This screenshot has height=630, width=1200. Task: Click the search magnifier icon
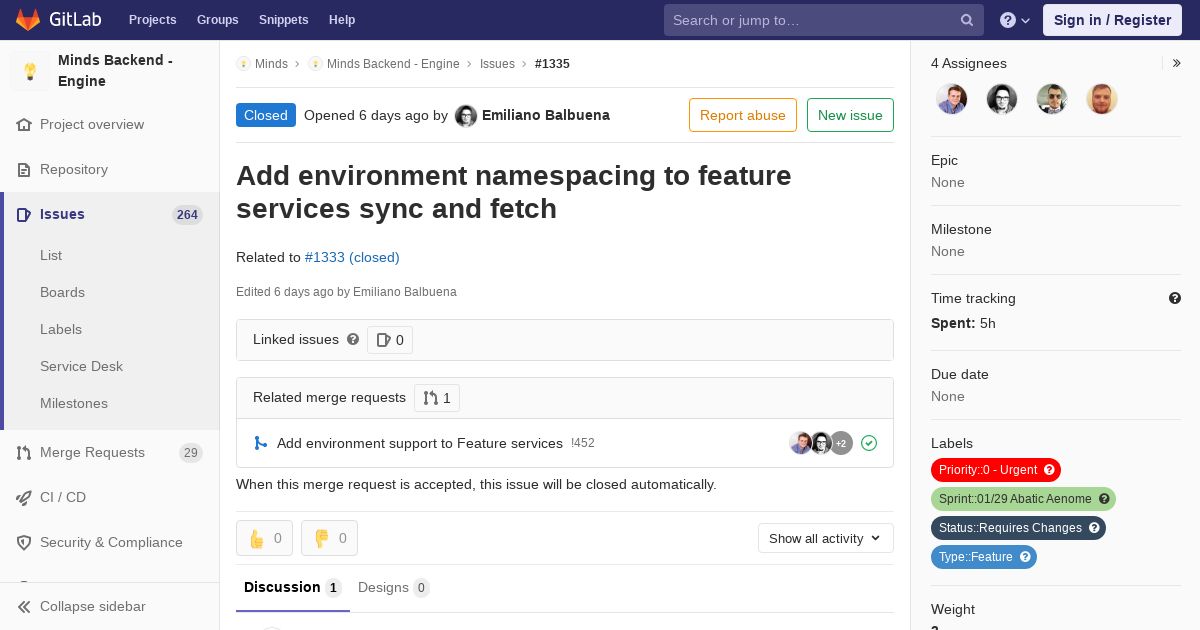966,20
